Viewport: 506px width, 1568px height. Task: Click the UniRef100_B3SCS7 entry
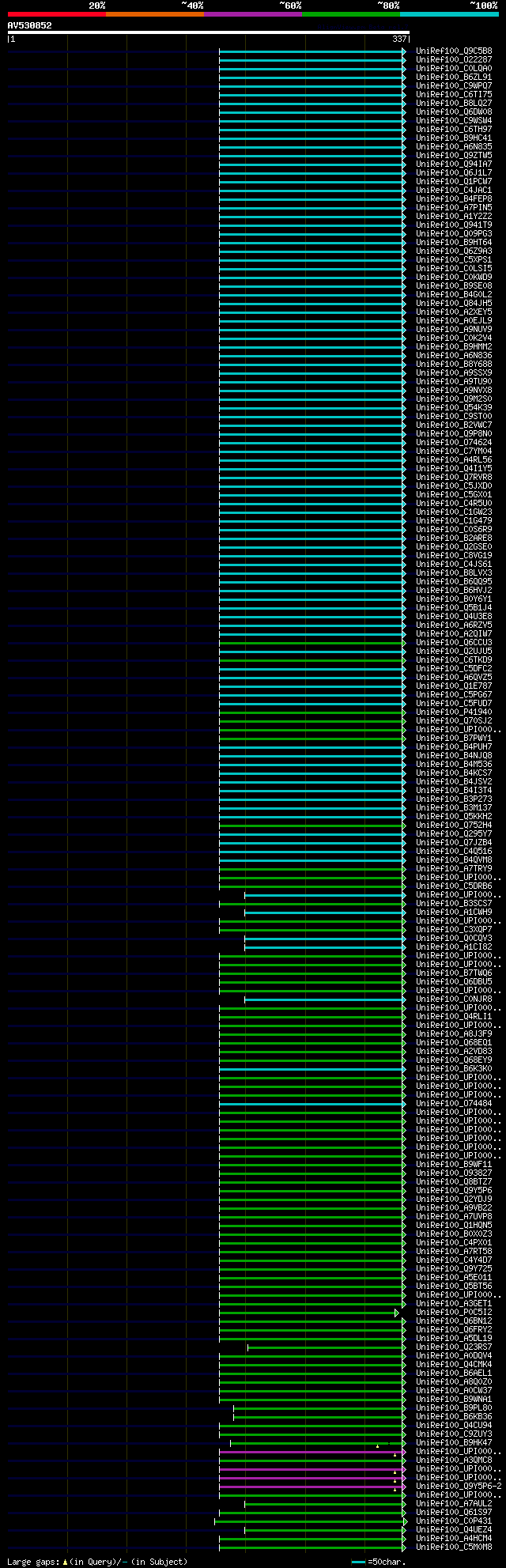(x=454, y=903)
